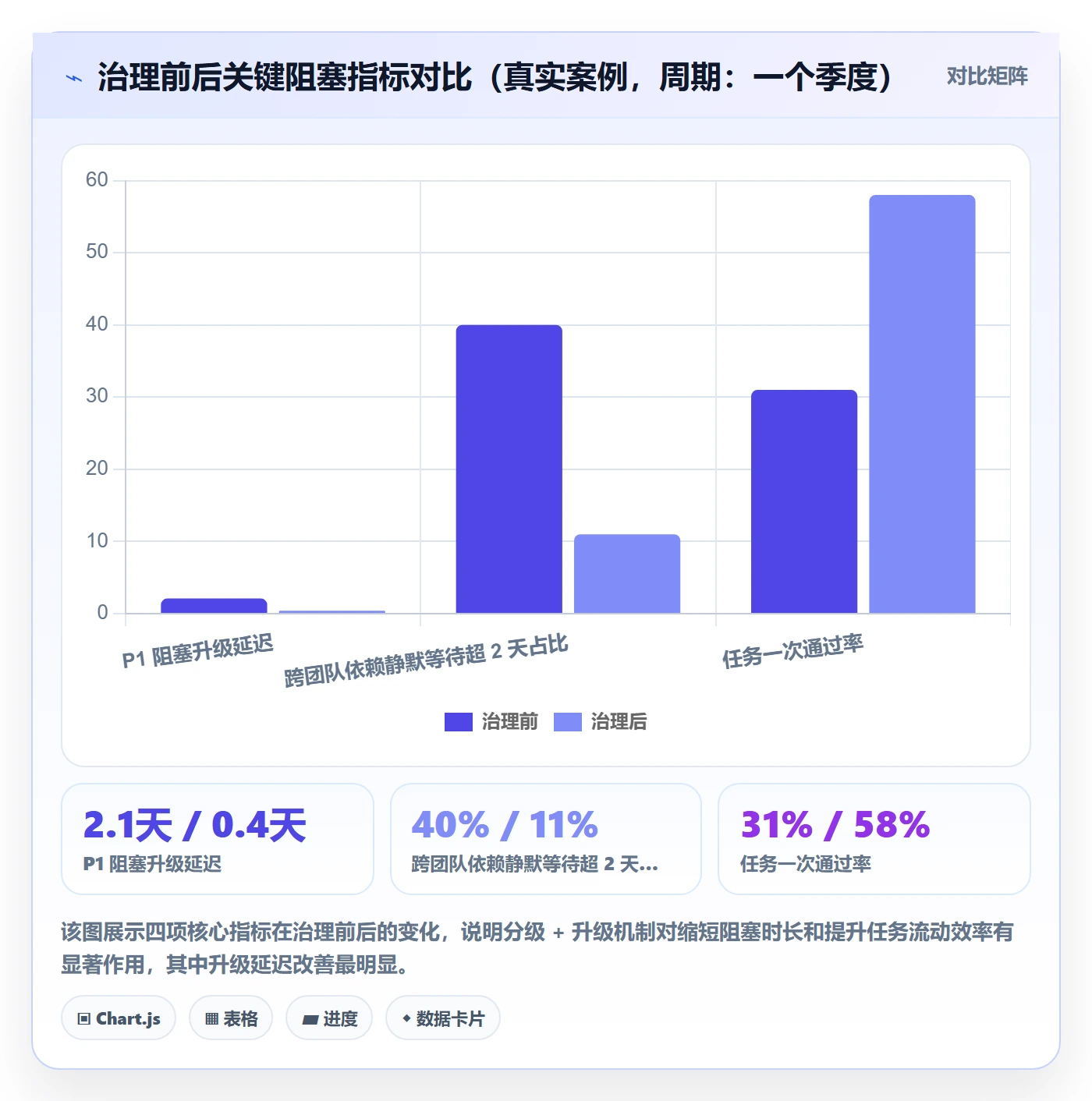Image resolution: width=1092 pixels, height=1101 pixels.
Task: Select the 数据卡片 tag chip
Action: coord(443,1018)
